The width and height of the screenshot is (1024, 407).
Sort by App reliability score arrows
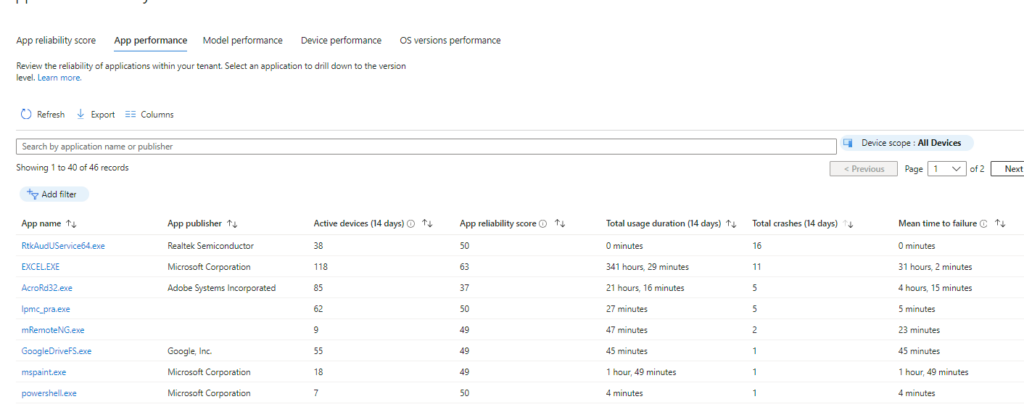click(560, 224)
